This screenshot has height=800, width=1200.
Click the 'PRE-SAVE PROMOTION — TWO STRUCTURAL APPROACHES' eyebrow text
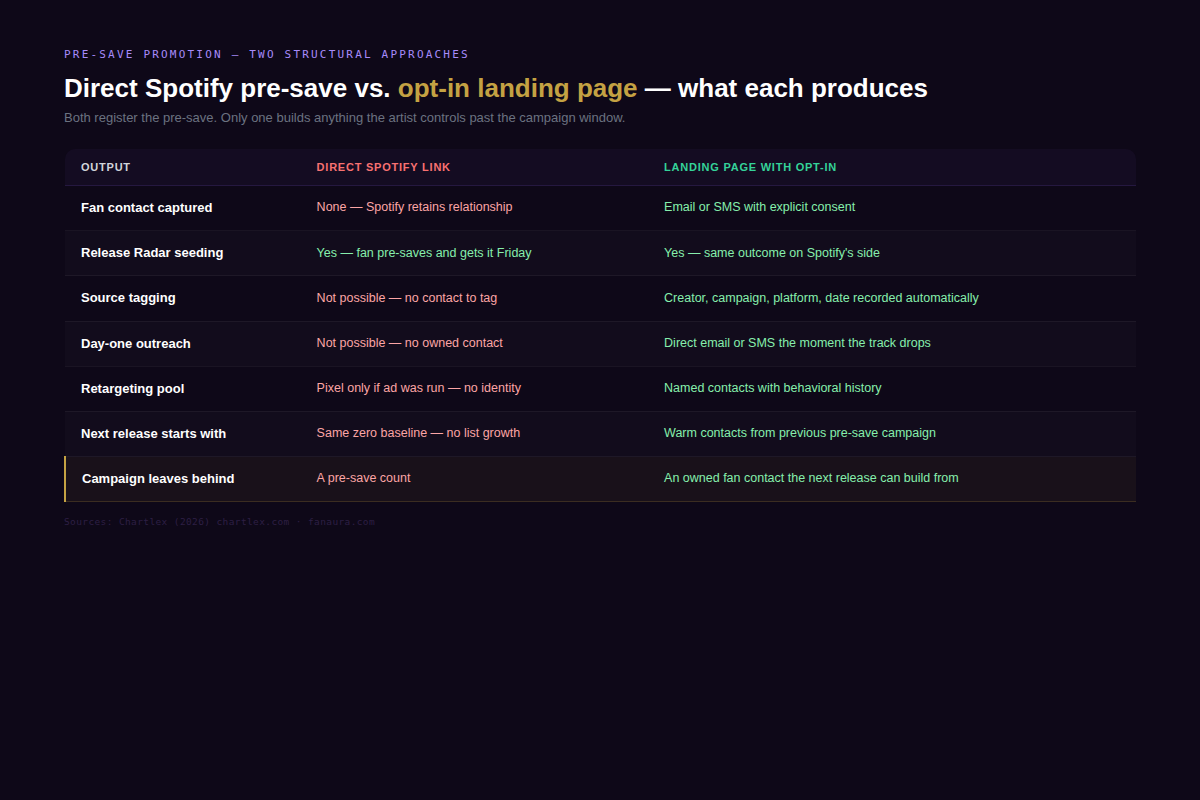click(266, 54)
